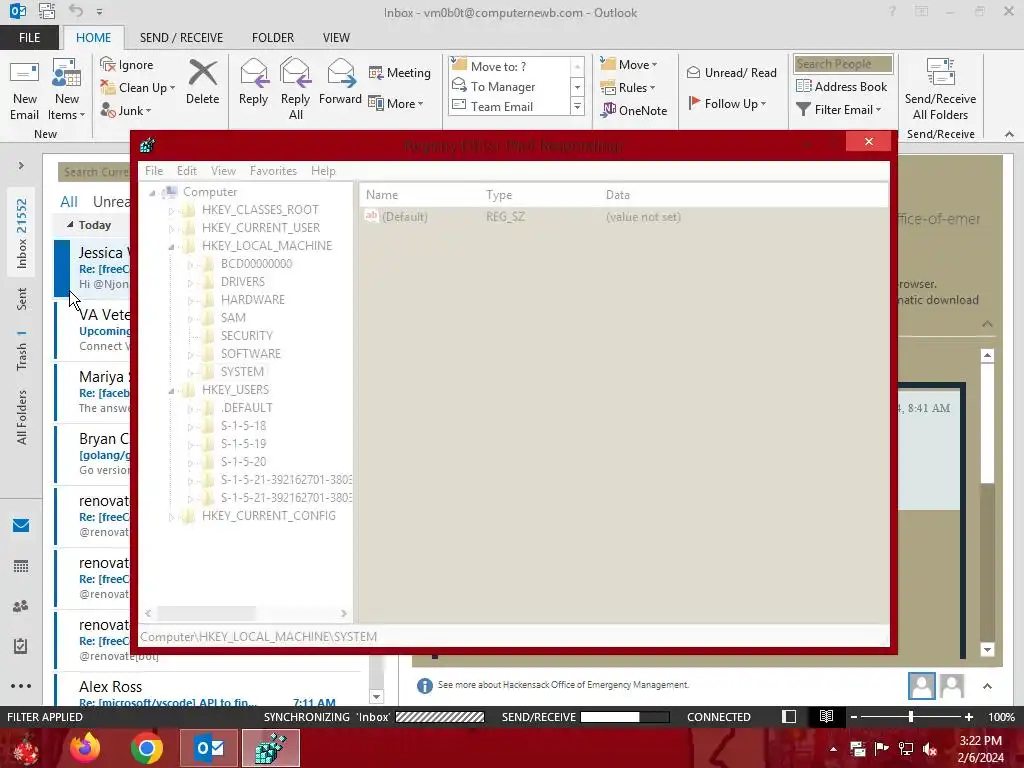
Task: Select the HARDWARE registry key
Action: tap(253, 299)
